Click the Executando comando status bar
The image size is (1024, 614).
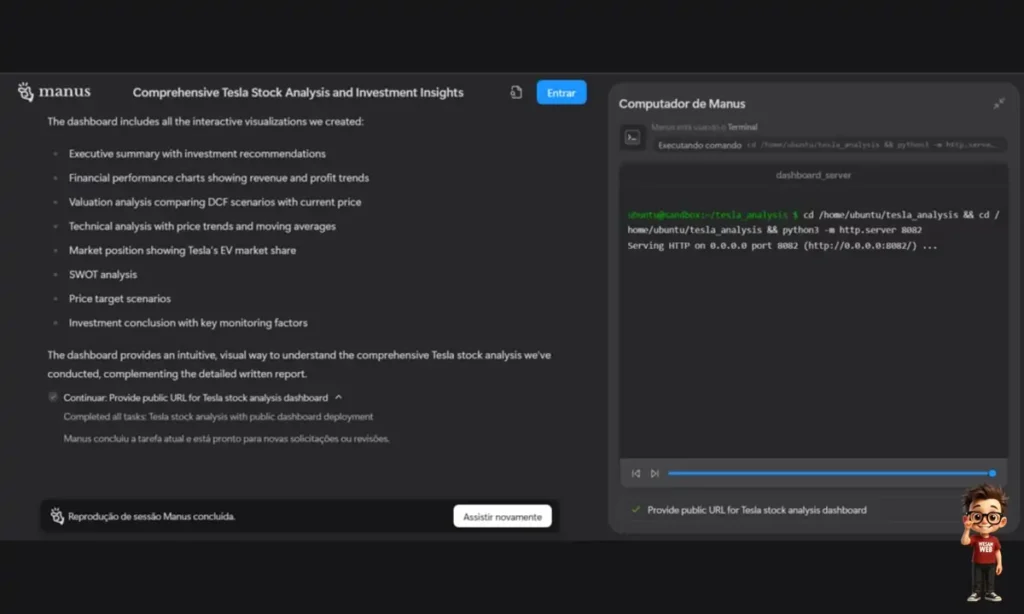click(828, 145)
